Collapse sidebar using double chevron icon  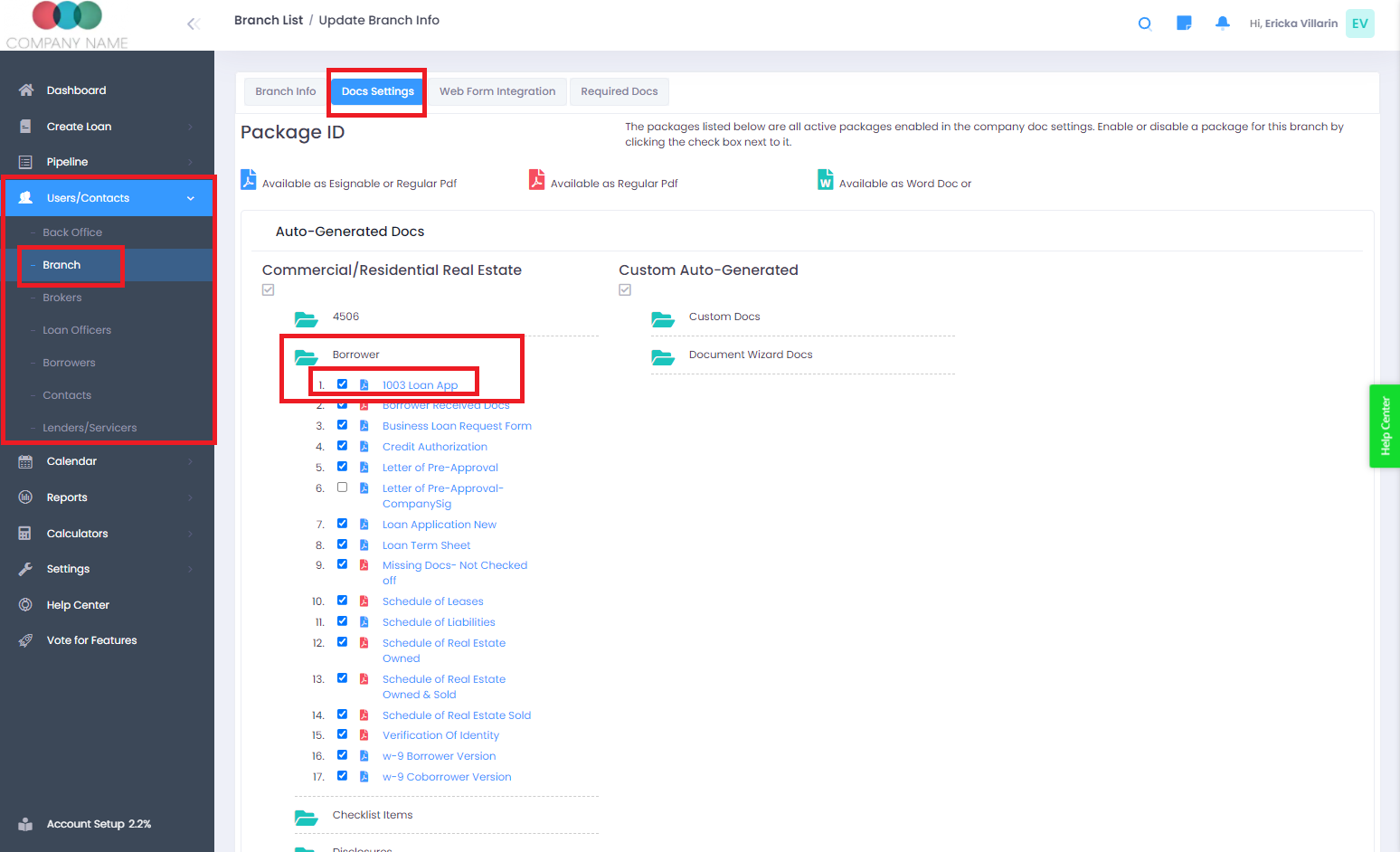click(193, 24)
